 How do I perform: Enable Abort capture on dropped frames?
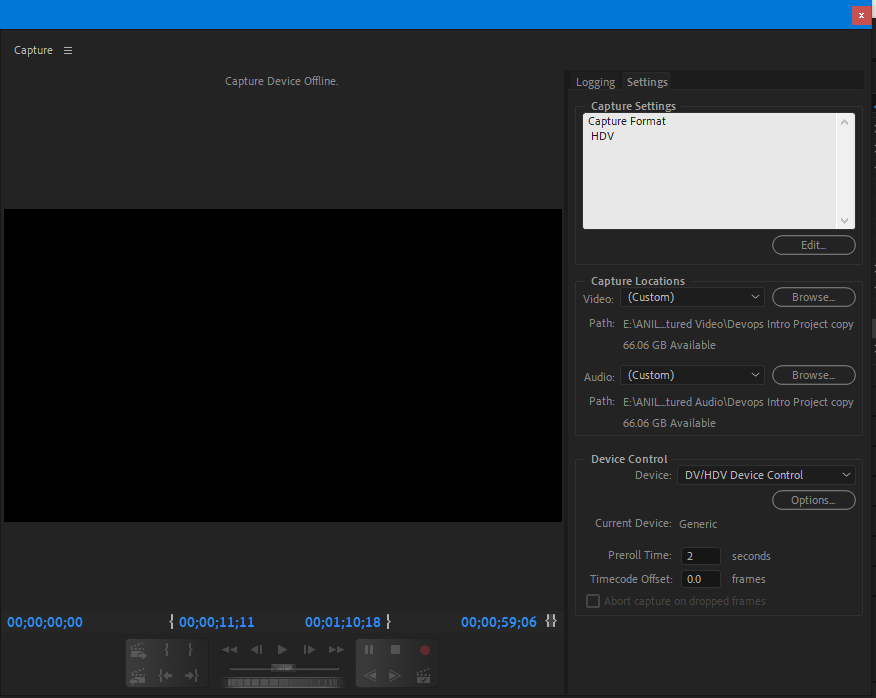pos(593,600)
